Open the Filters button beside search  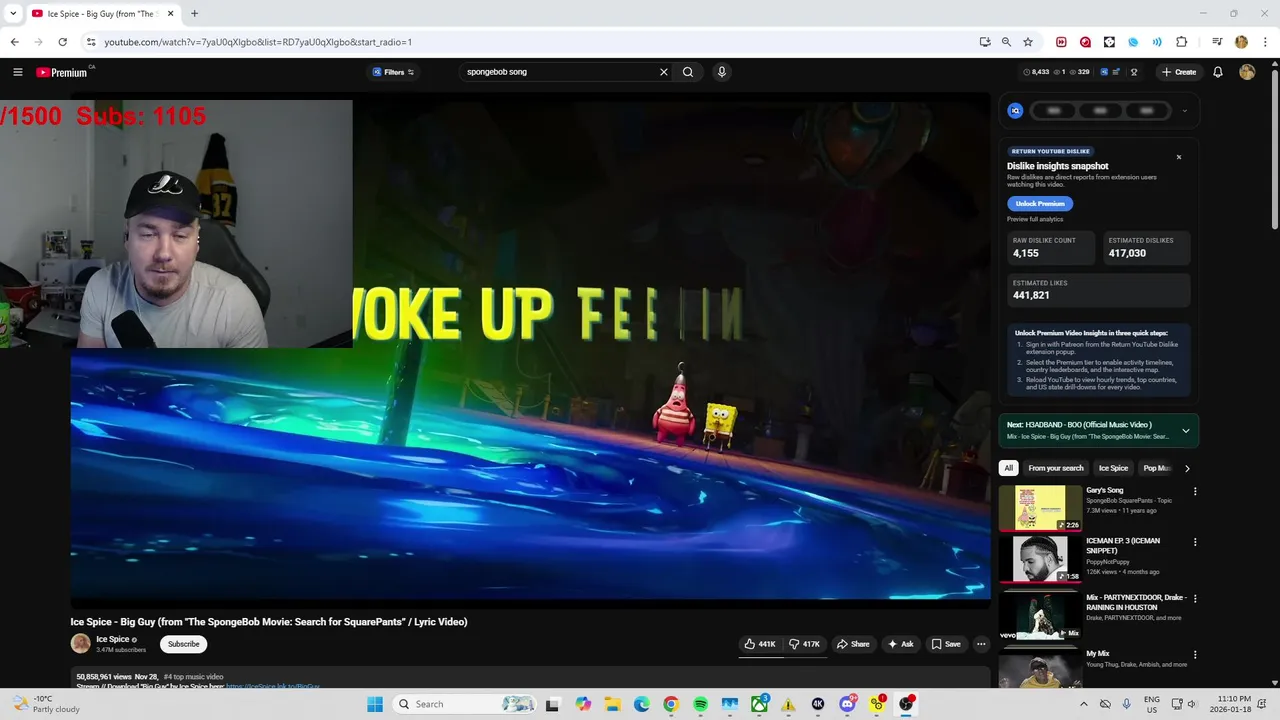(393, 72)
